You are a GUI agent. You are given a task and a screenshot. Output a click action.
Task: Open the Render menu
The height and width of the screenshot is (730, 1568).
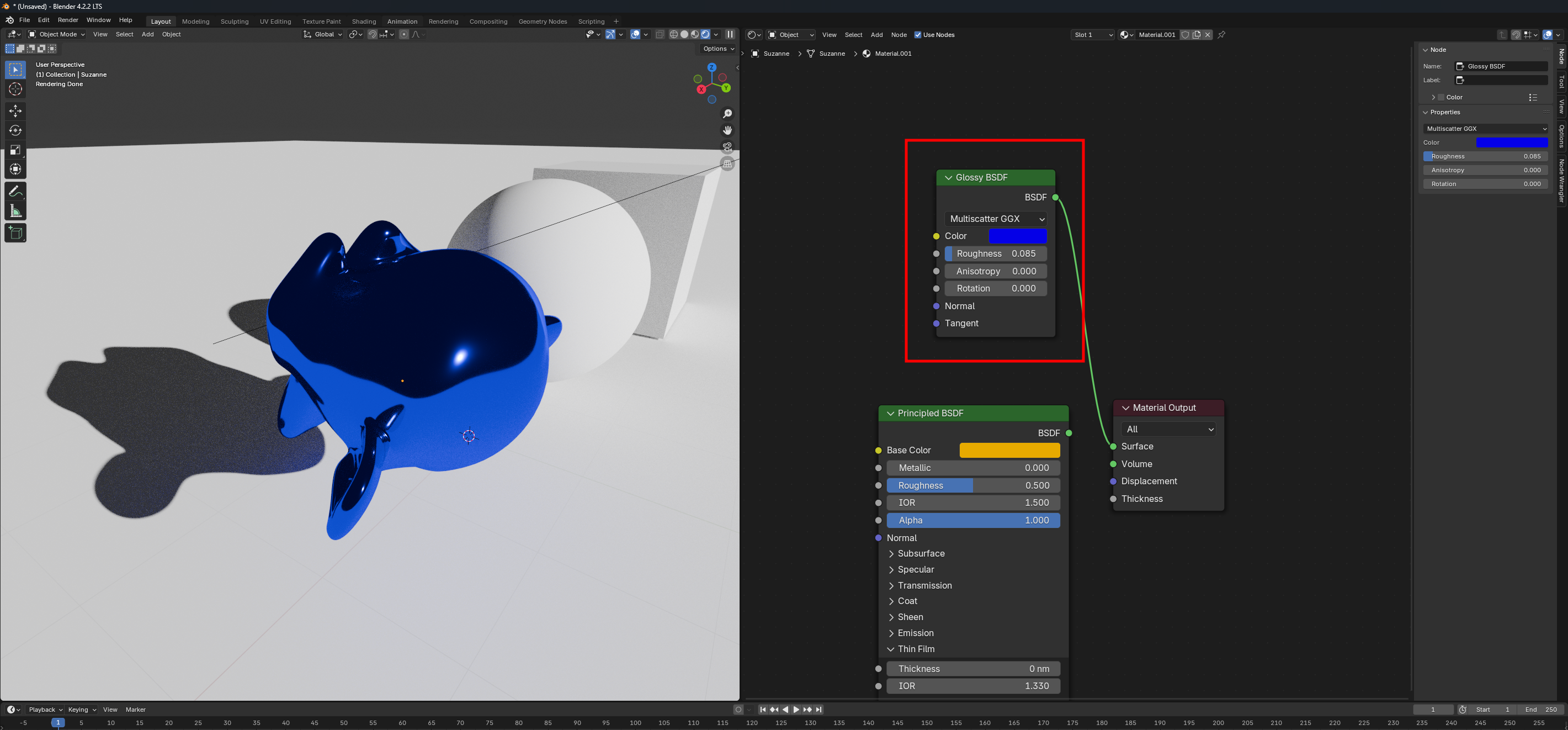coord(68,20)
